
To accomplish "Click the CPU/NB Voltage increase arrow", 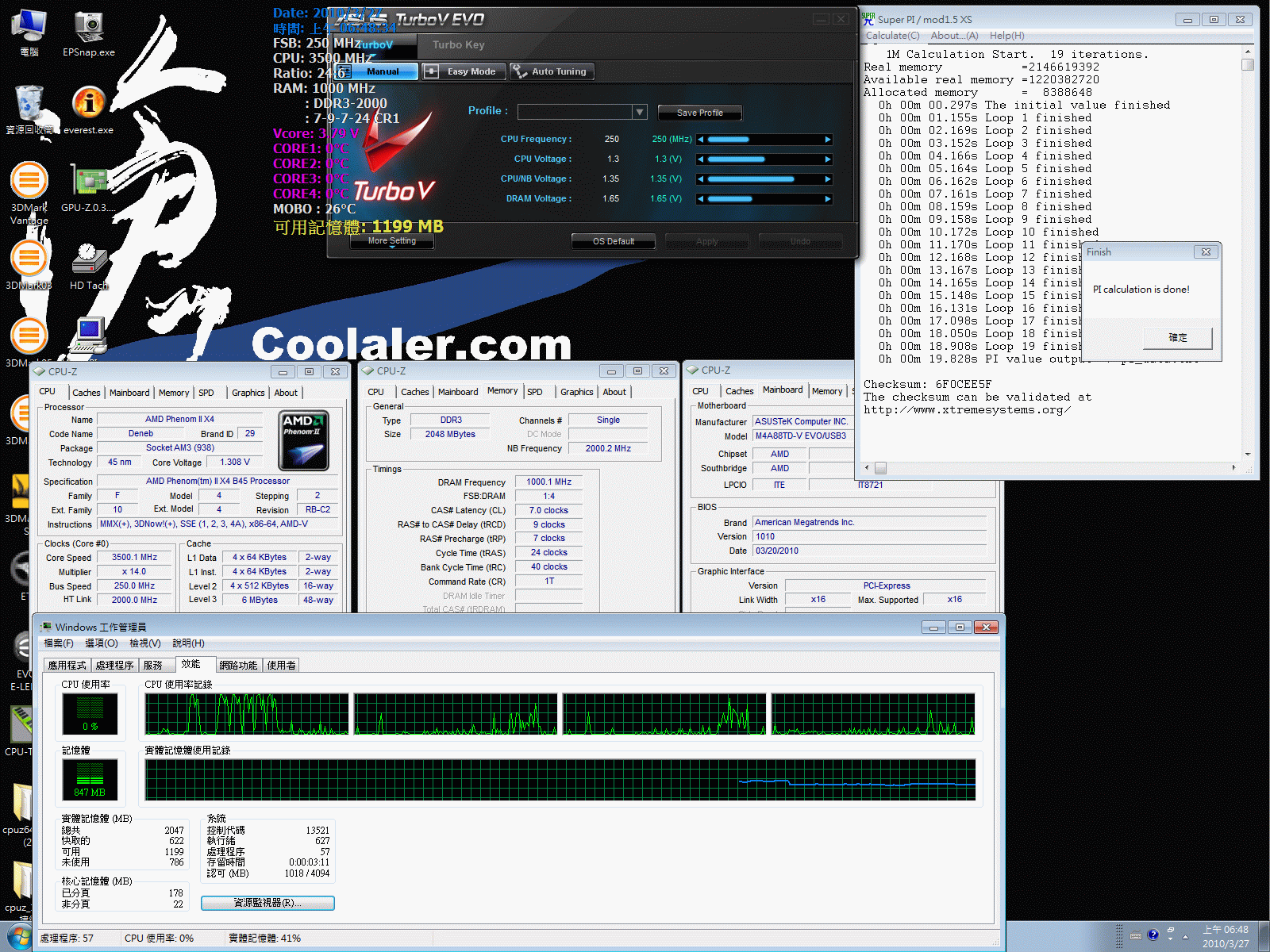I will (x=828, y=179).
